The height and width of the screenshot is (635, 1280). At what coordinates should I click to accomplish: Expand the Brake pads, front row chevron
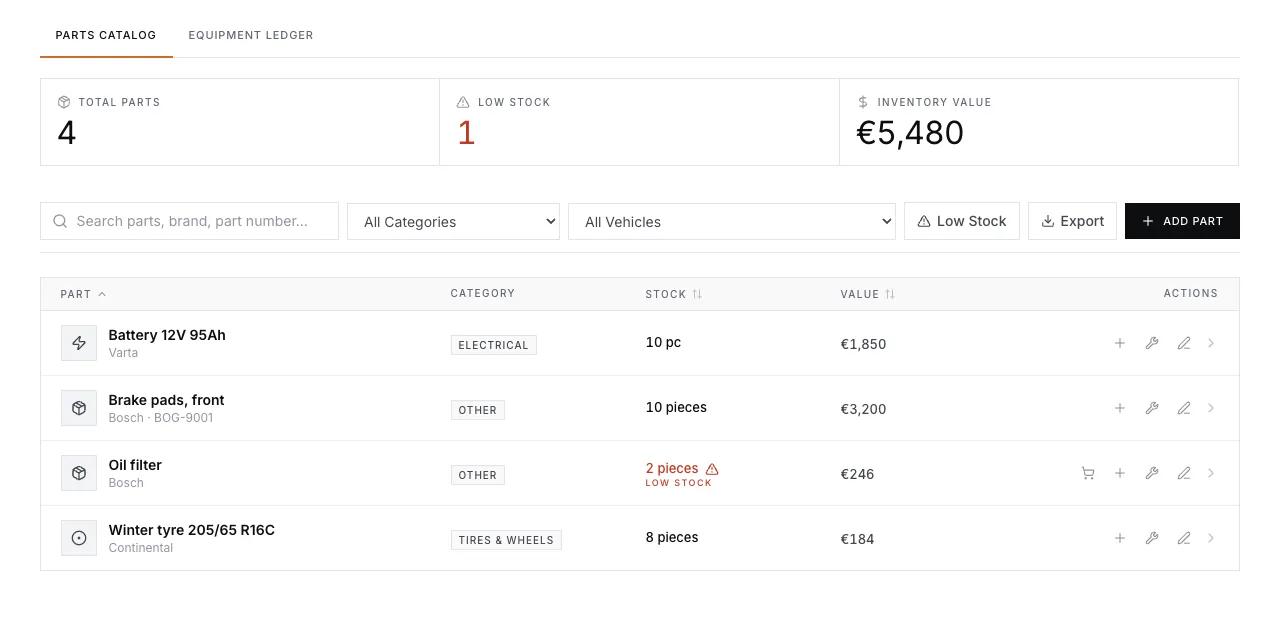(1211, 408)
